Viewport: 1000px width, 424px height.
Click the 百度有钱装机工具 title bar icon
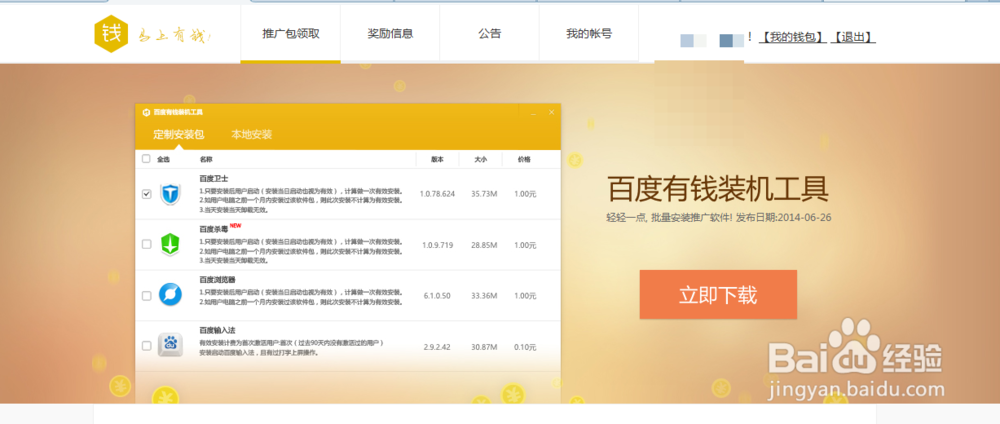tap(145, 112)
